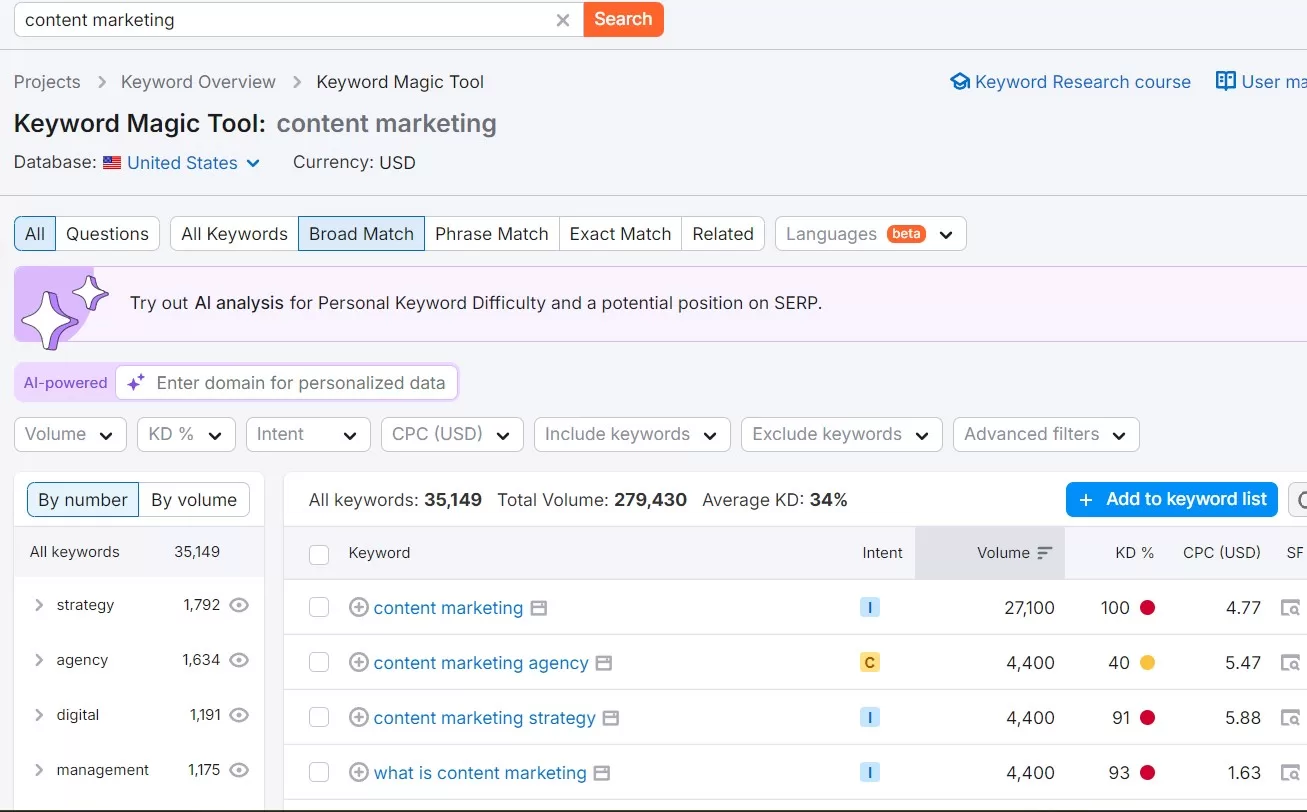Toggle eye icon for management group

pyautogui.click(x=239, y=770)
